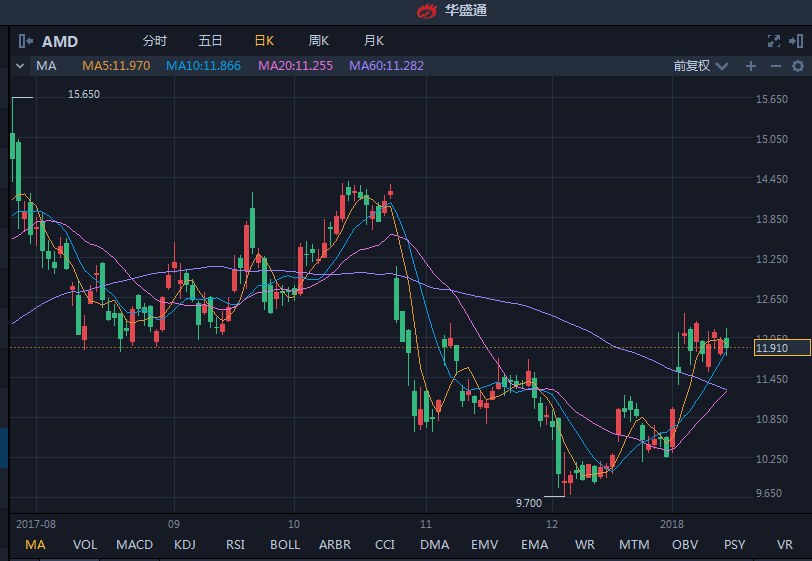
Task: Expand the MA indicator chevron
Action: click(20, 66)
